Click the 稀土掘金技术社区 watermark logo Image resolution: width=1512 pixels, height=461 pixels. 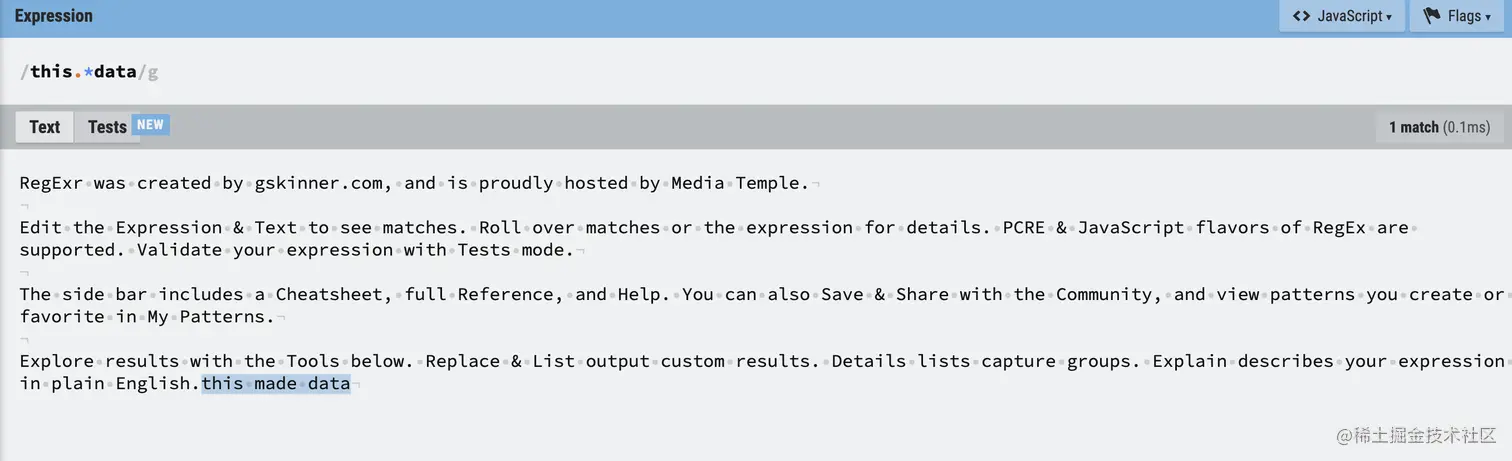[x=1416, y=434]
